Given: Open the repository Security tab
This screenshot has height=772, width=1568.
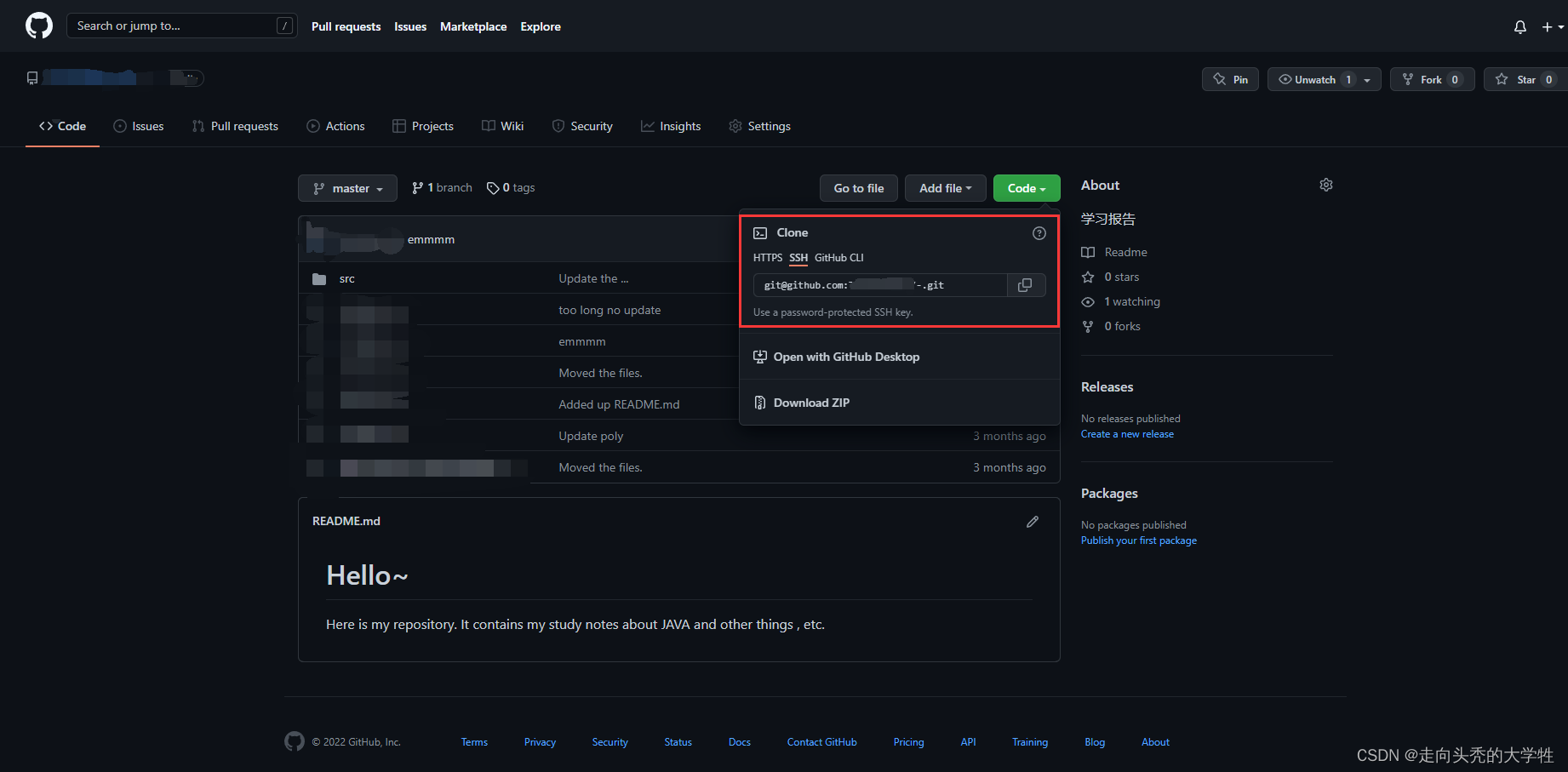Looking at the screenshot, I should (x=582, y=126).
